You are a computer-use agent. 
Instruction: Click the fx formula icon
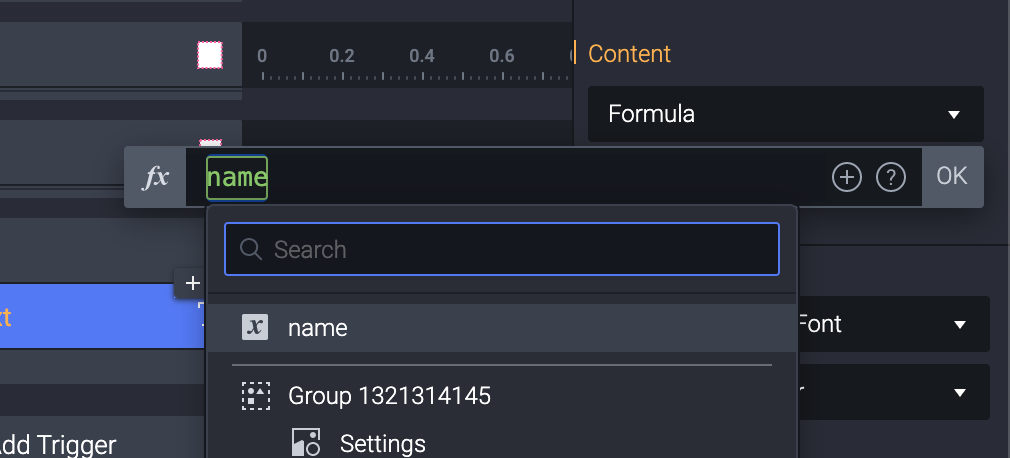(x=156, y=178)
